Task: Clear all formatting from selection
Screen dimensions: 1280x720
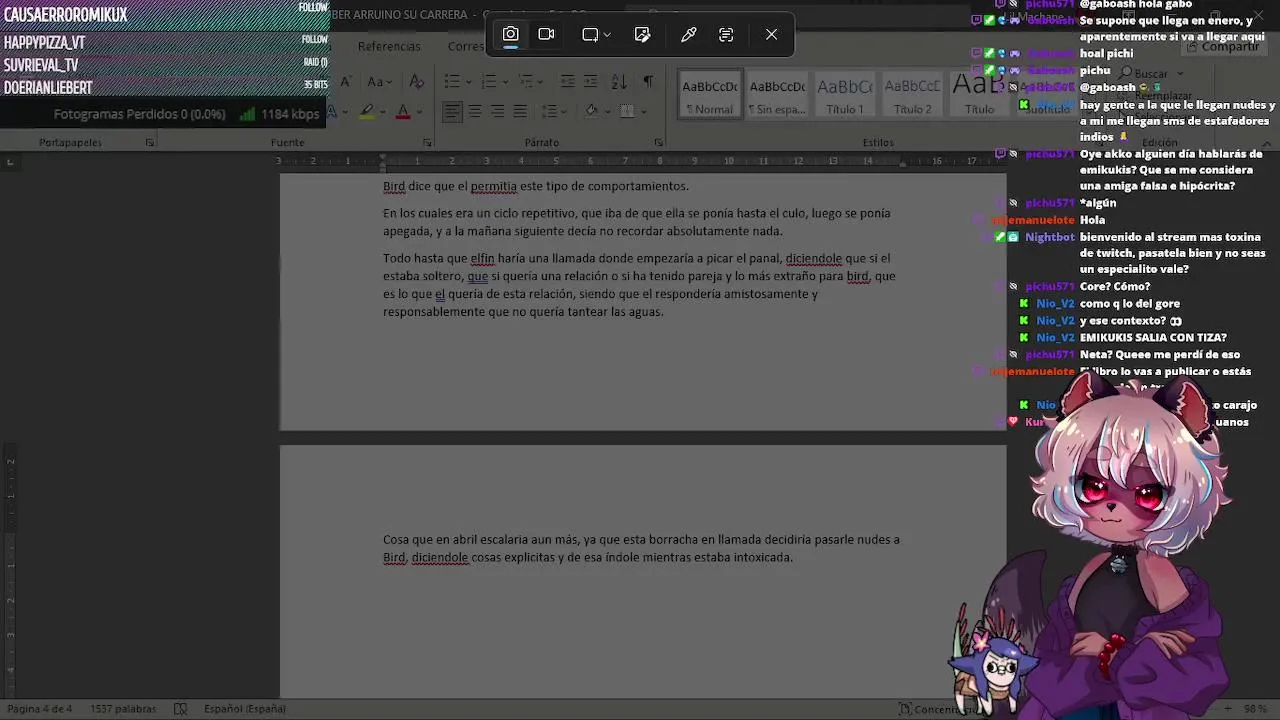Action: 417,82
